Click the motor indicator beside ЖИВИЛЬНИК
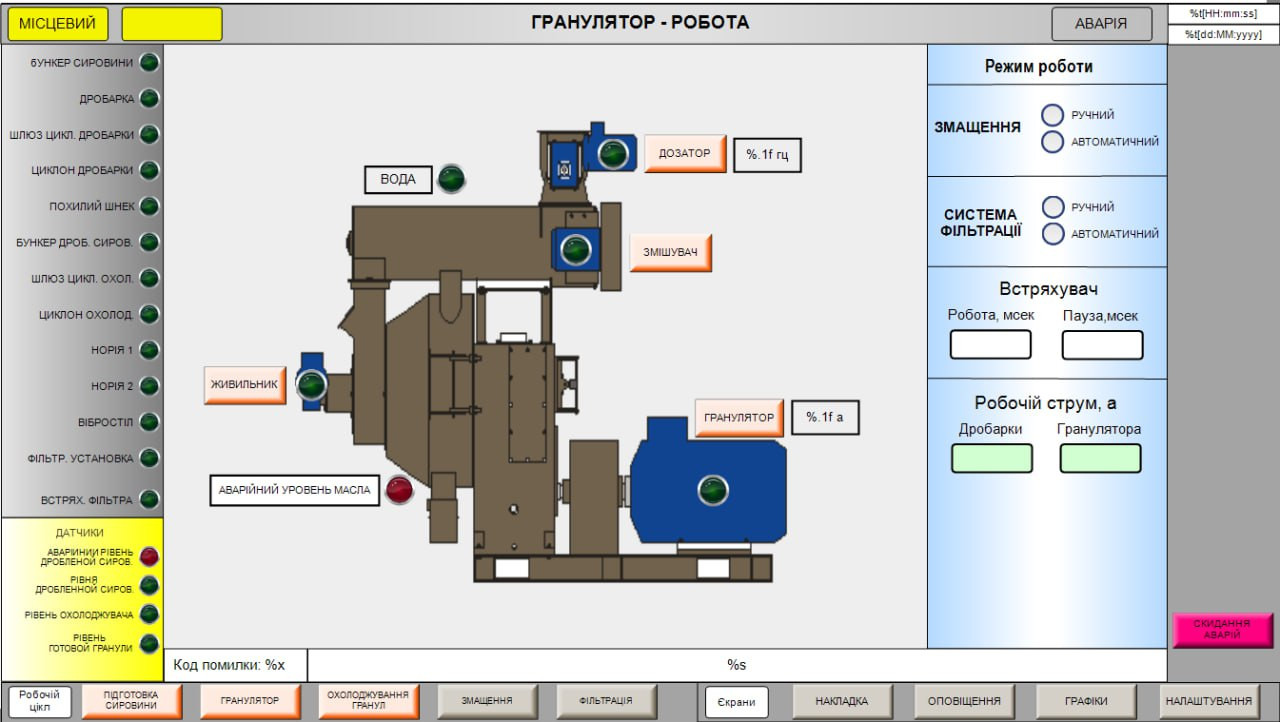The width and height of the screenshot is (1280, 722). pyautogui.click(x=312, y=384)
